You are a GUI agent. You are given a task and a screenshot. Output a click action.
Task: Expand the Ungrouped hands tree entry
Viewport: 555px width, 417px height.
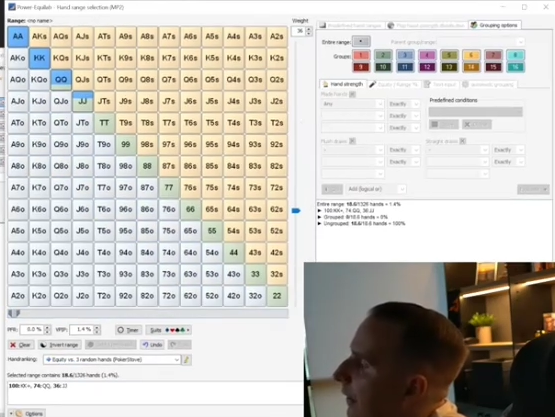320,224
